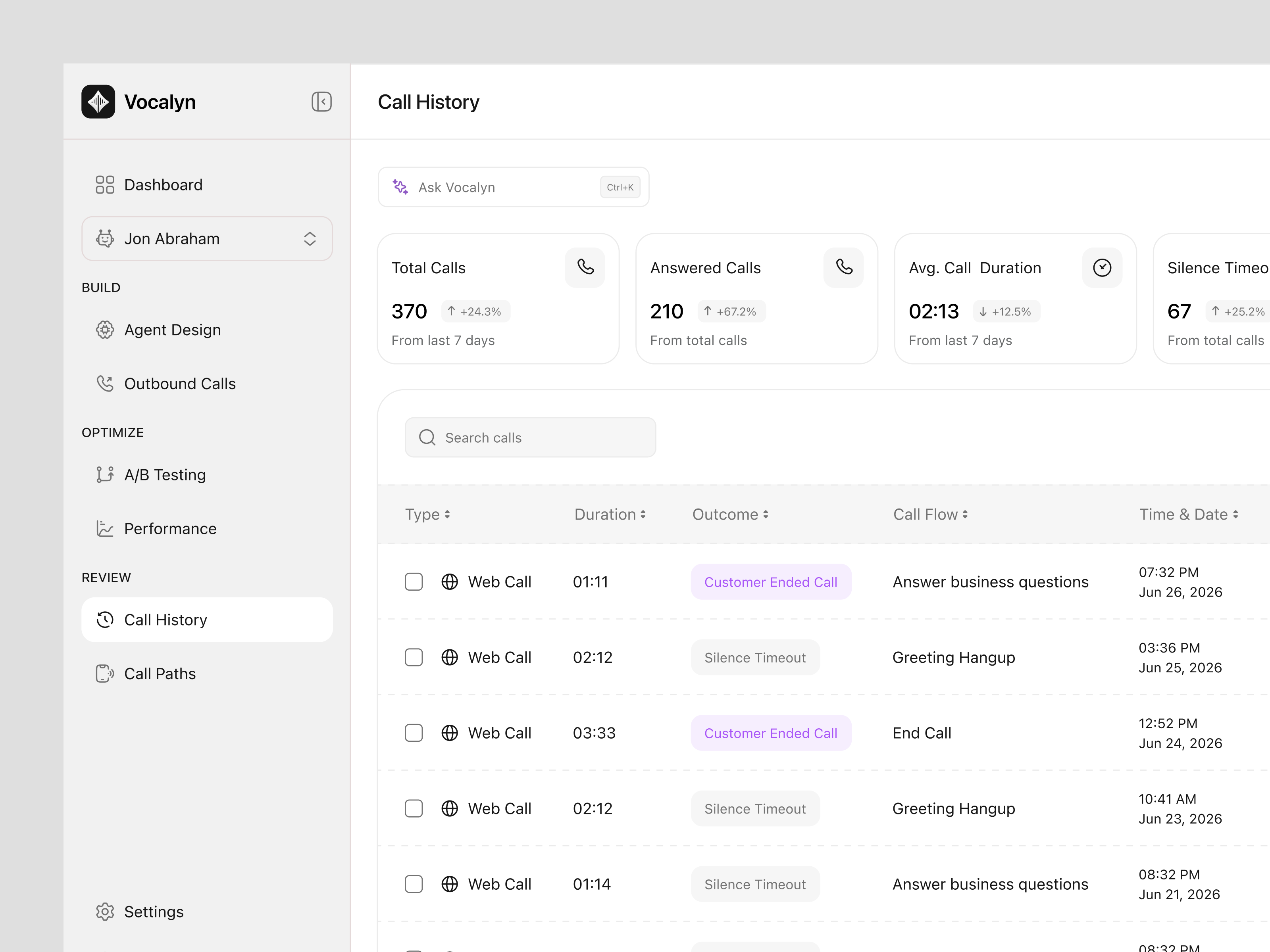Screen dimensions: 1270x952
Task: Select the checkbox for the 01:11 Web Call
Action: tap(414, 582)
